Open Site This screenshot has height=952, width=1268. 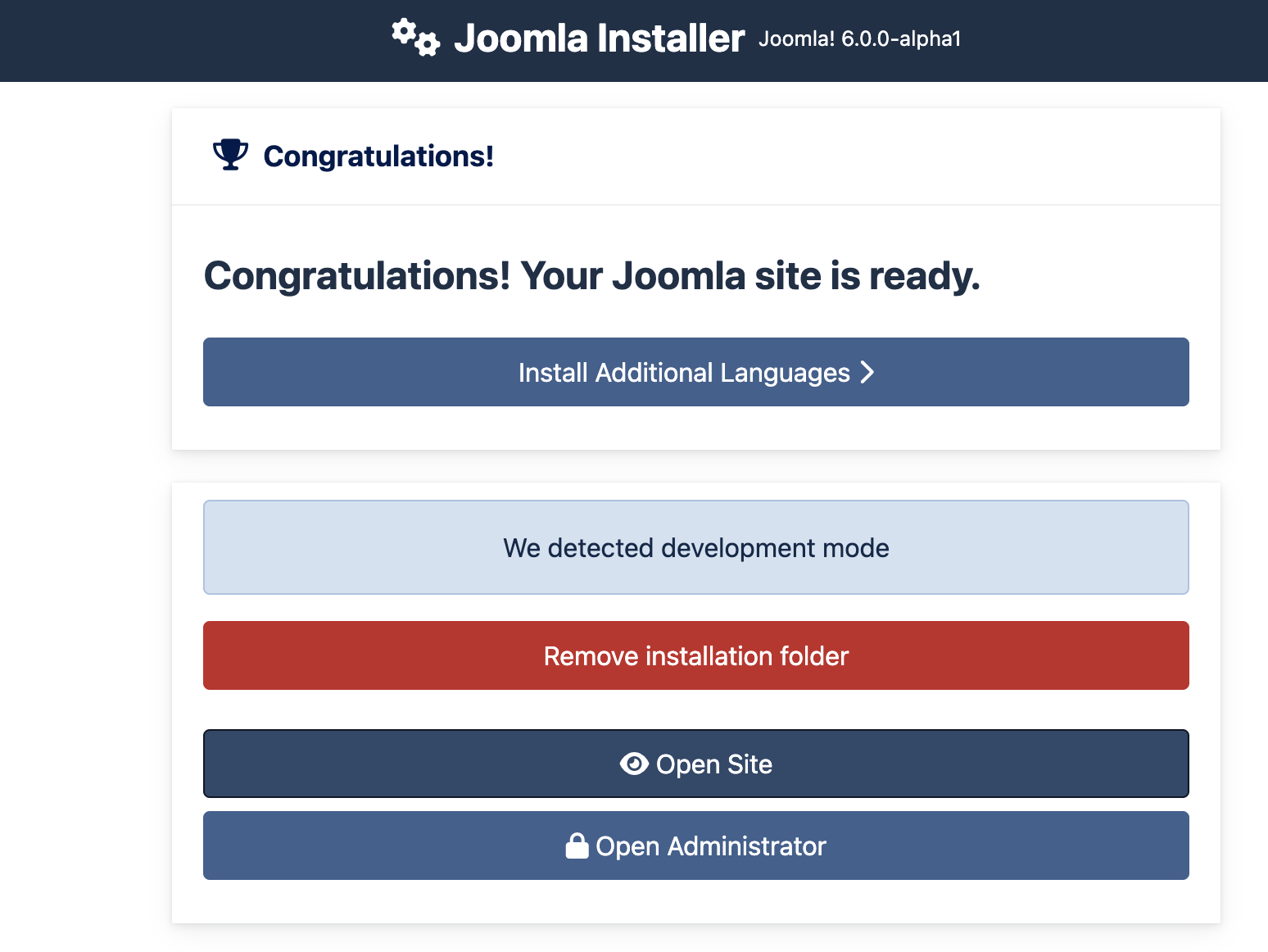point(696,764)
